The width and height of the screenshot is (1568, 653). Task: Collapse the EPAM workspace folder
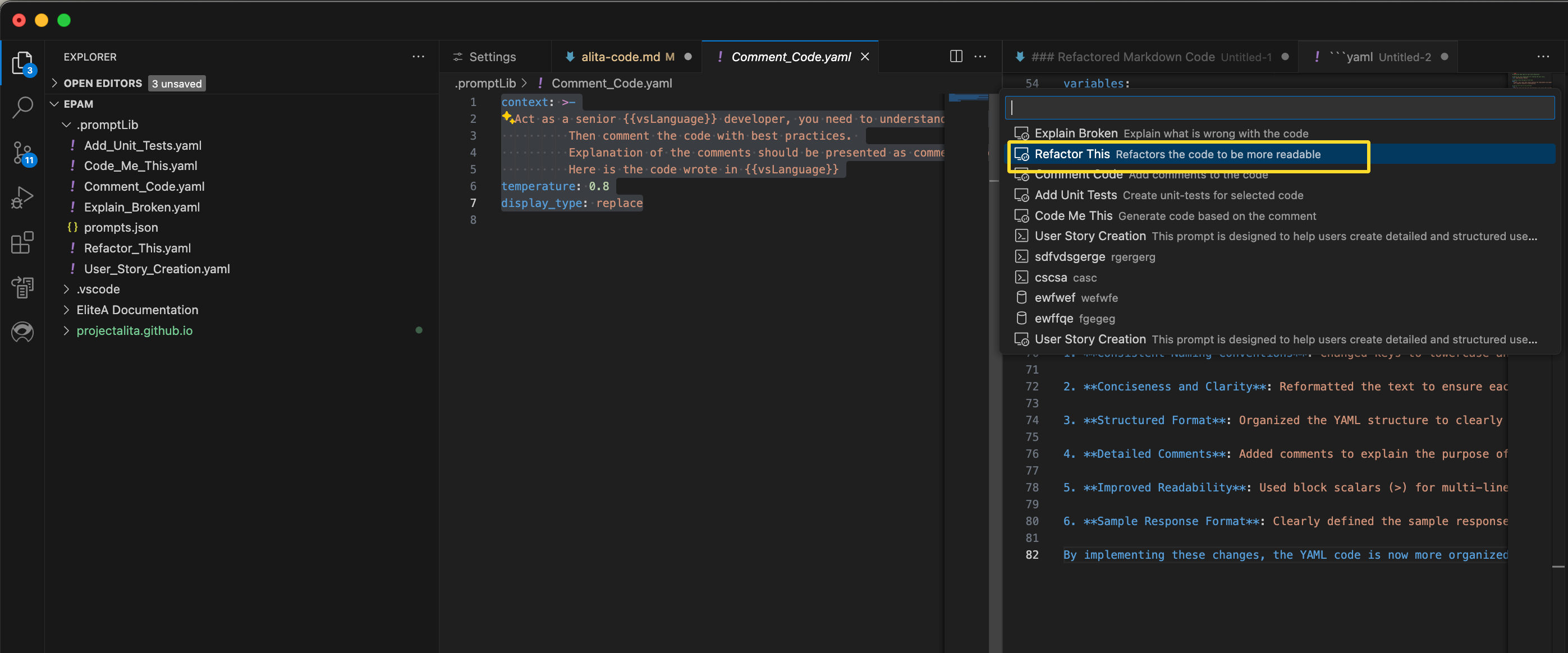point(54,103)
